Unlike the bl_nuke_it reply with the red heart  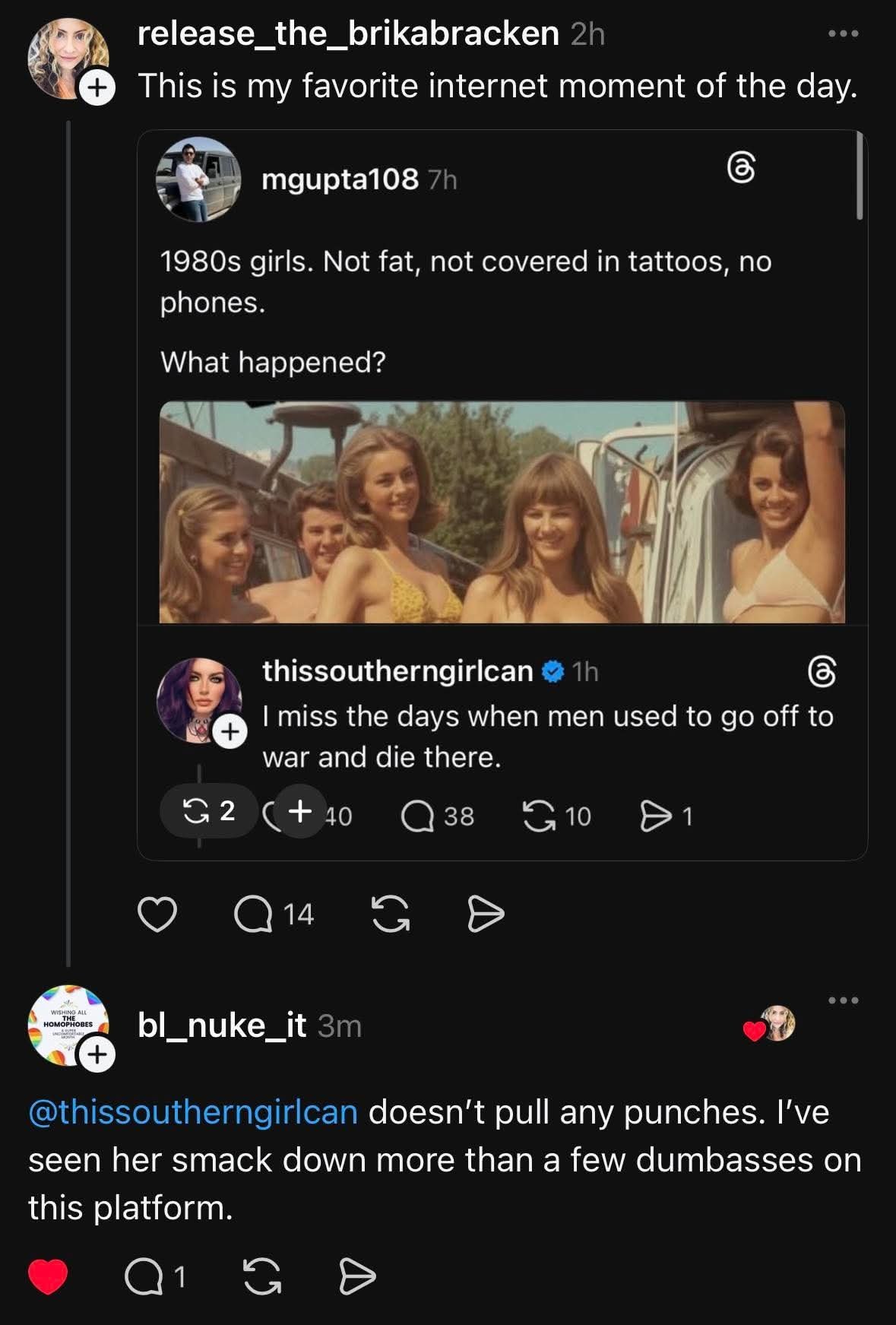tap(48, 1277)
